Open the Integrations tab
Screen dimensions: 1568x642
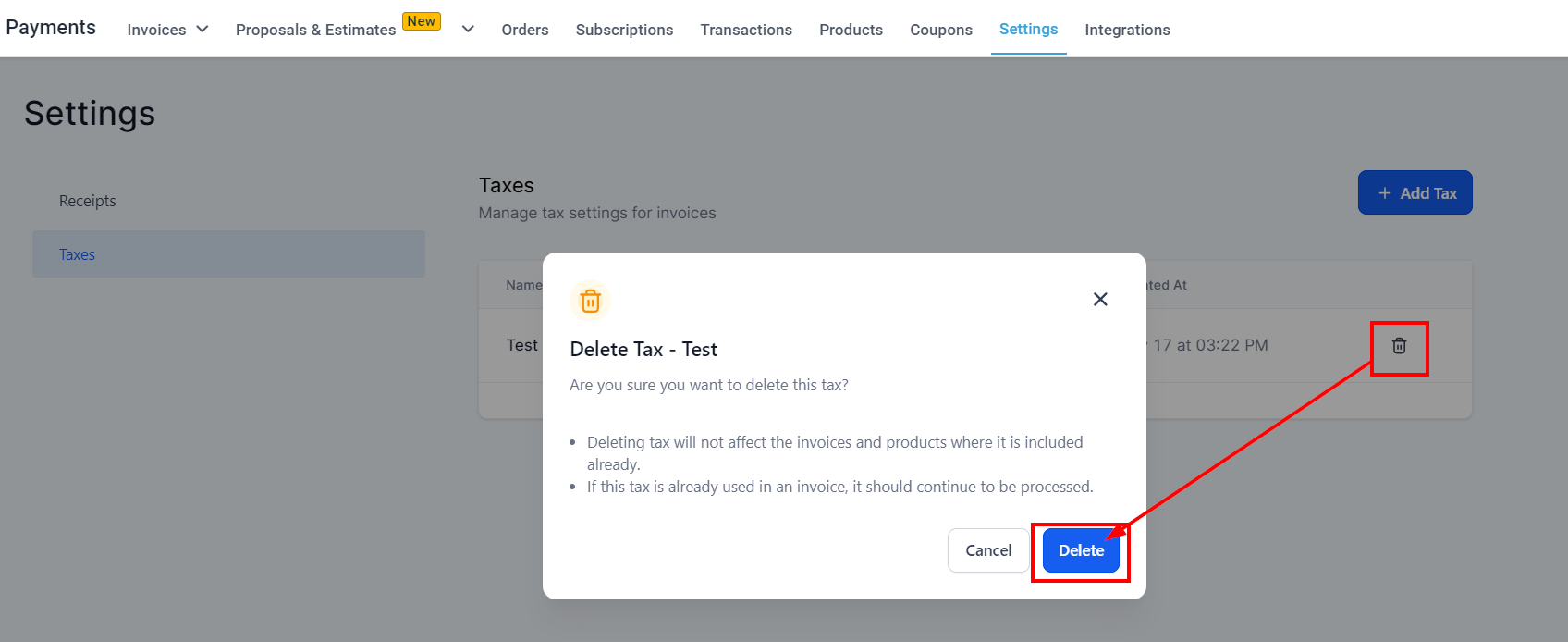[x=1127, y=30]
